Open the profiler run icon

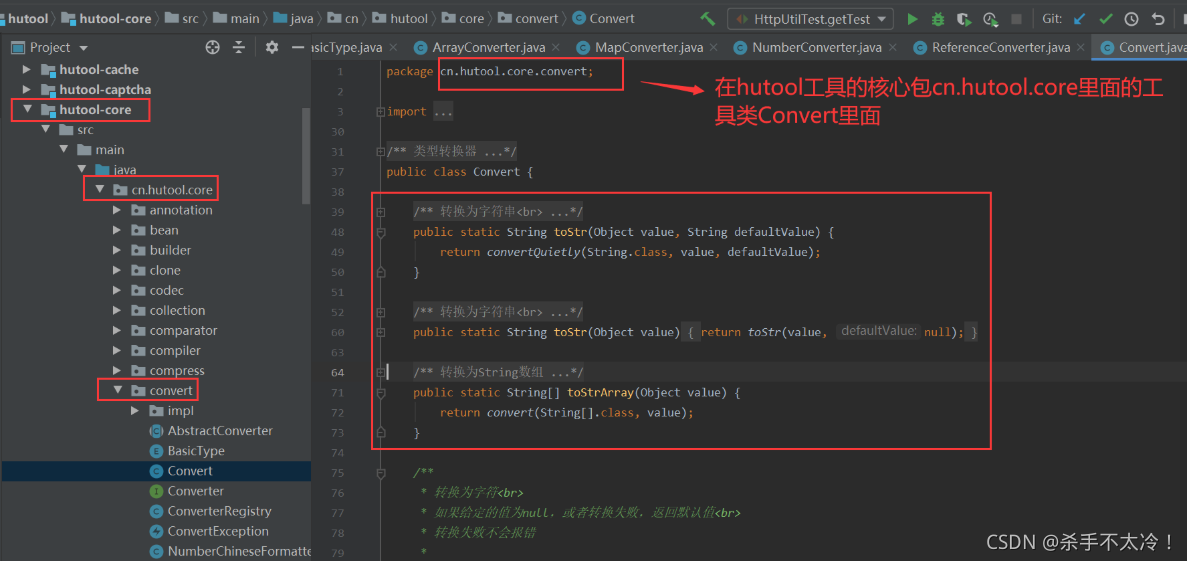coord(990,19)
